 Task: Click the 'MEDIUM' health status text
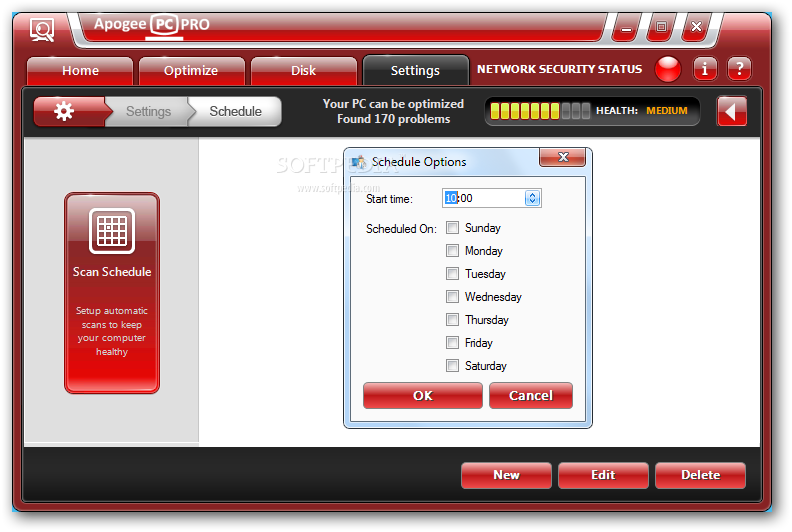tap(667, 111)
